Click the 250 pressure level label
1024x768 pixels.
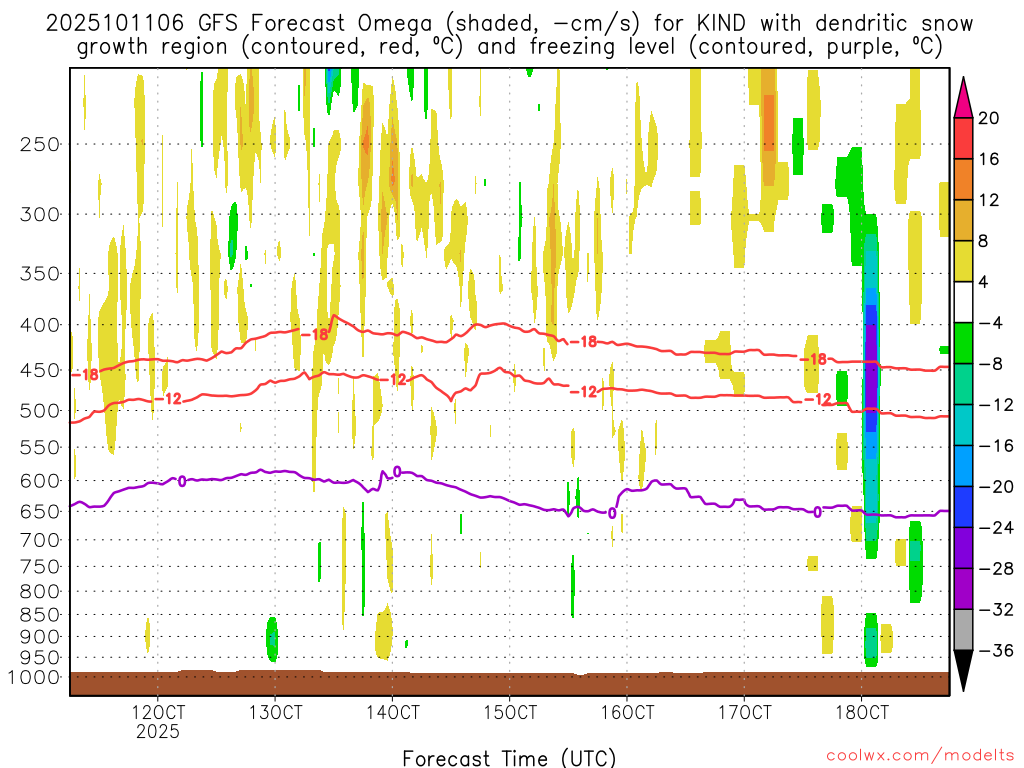coord(40,144)
